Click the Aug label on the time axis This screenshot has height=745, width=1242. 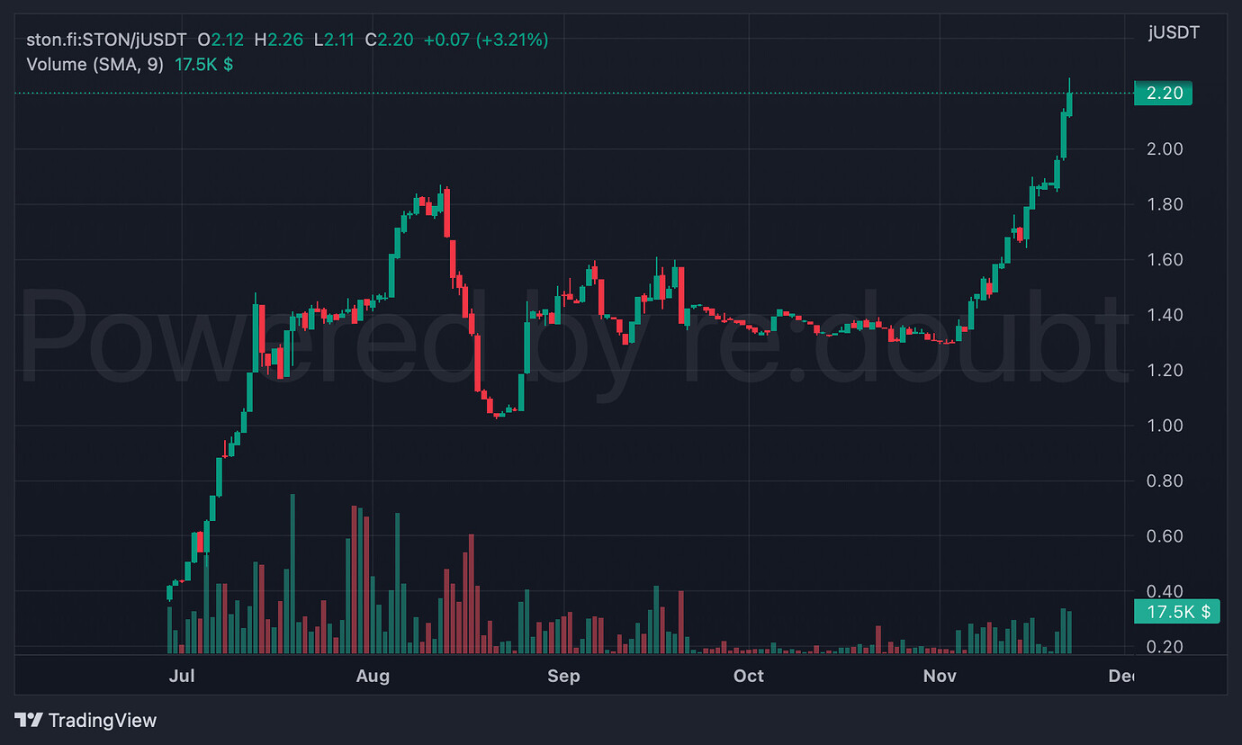tap(372, 676)
